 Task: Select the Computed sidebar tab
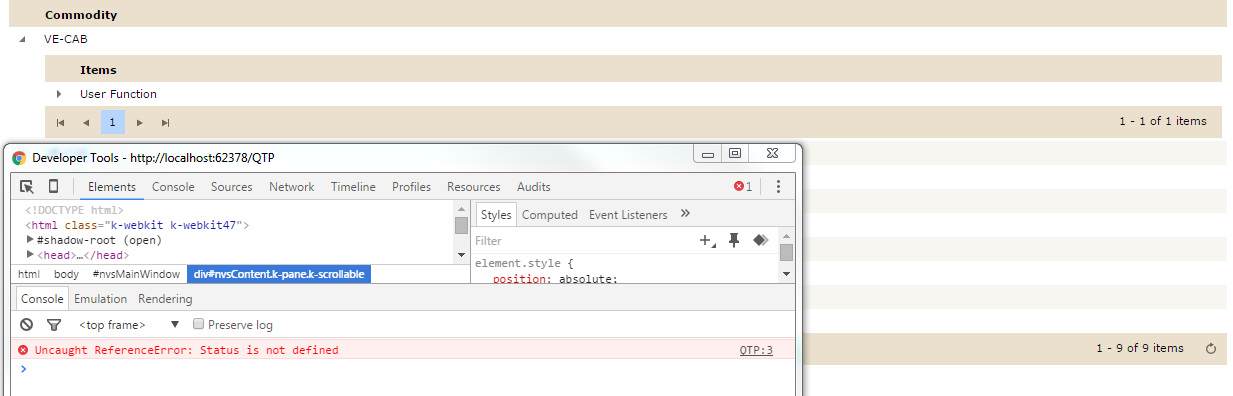pos(550,215)
